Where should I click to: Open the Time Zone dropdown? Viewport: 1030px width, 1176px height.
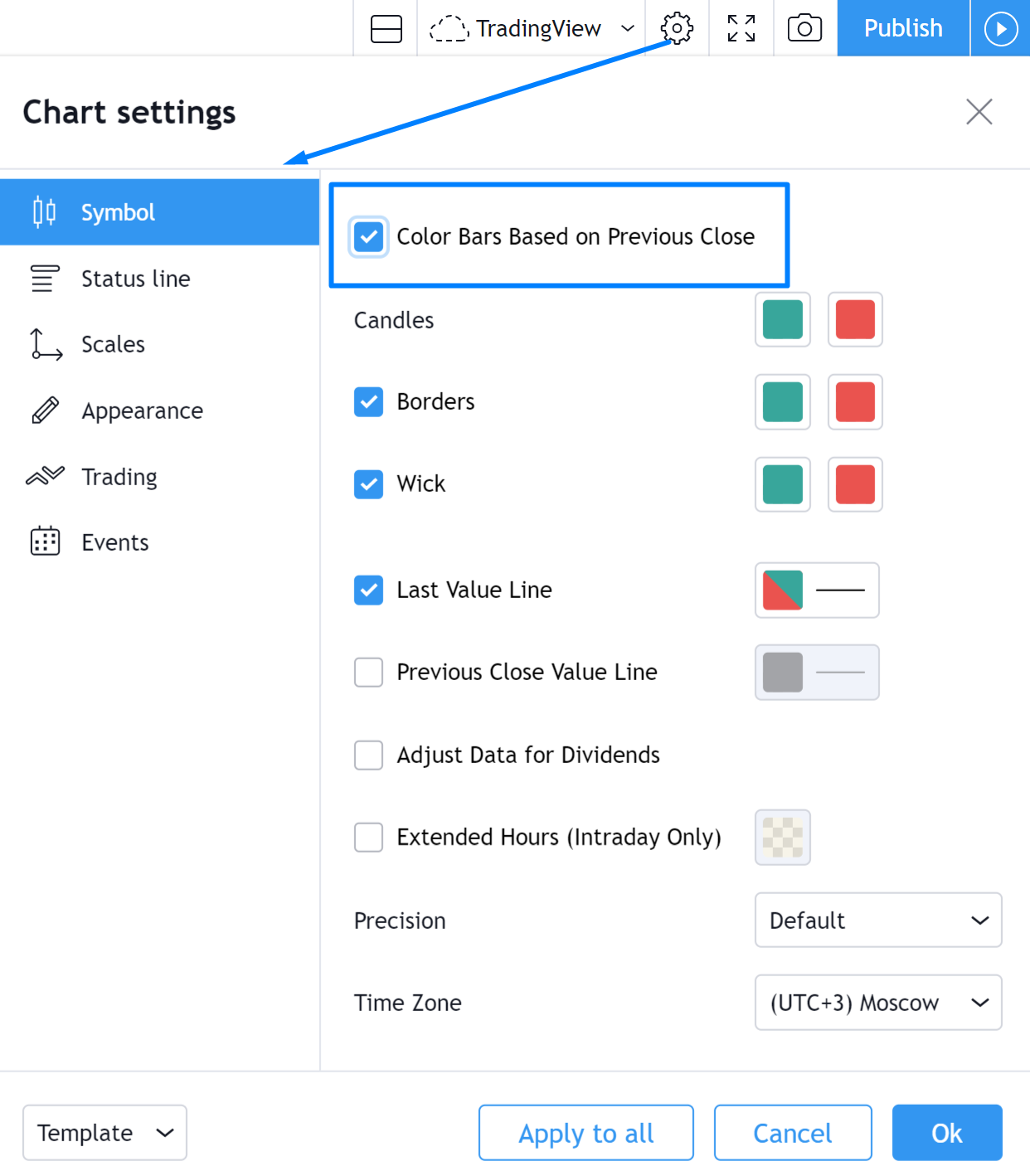(x=878, y=1002)
